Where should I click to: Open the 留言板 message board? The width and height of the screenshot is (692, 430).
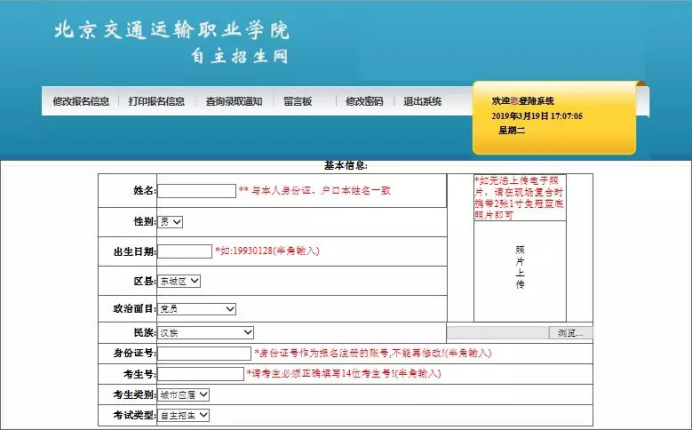click(x=298, y=101)
